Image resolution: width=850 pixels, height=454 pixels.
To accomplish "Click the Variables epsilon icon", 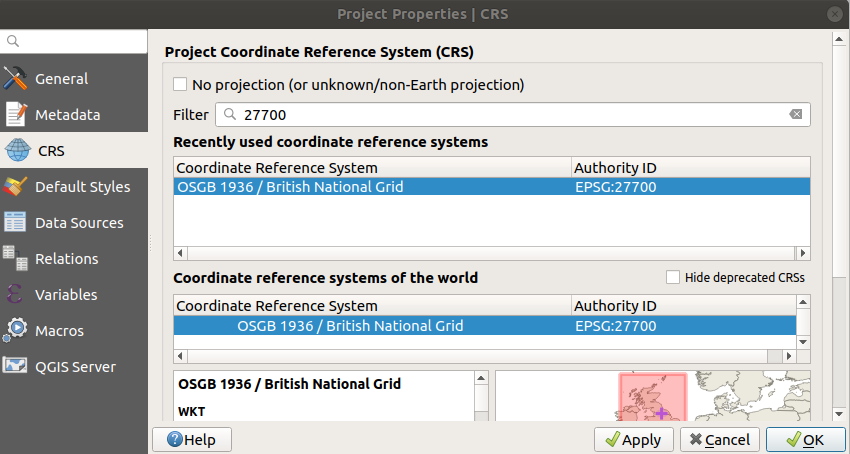I will point(15,295).
